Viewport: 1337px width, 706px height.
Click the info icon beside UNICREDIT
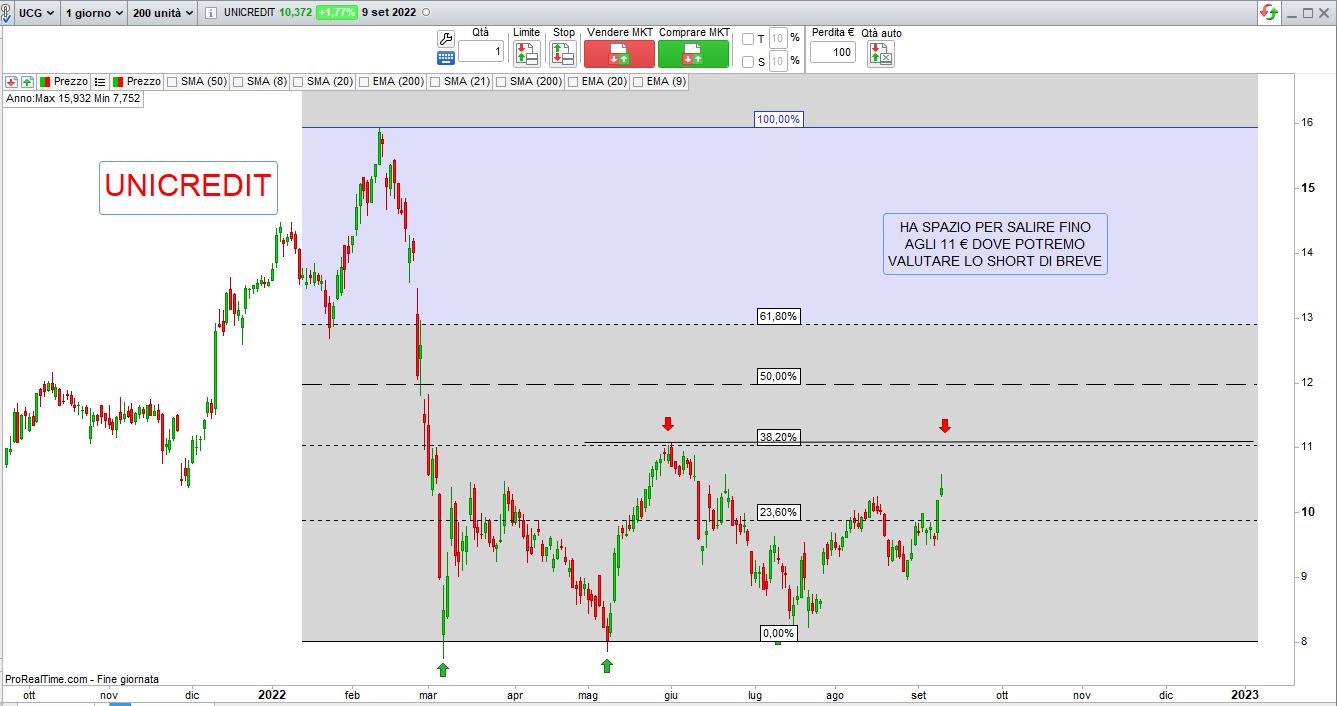[210, 13]
